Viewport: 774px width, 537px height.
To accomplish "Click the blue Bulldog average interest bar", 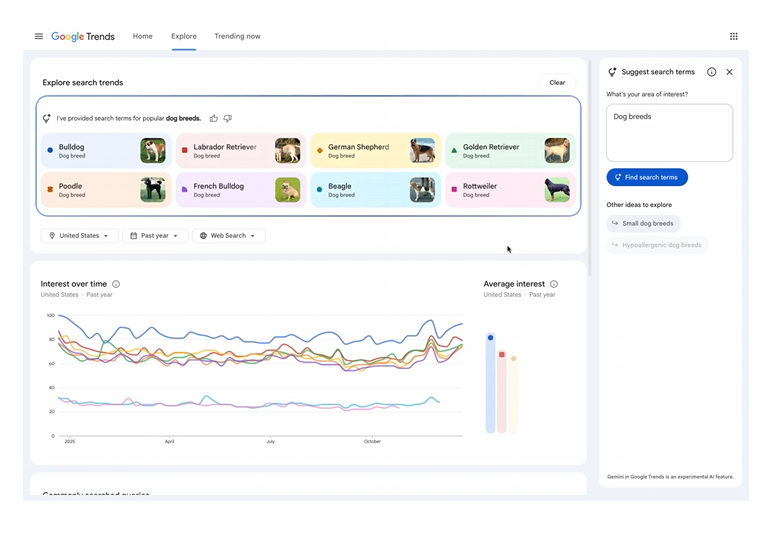I will [x=490, y=383].
